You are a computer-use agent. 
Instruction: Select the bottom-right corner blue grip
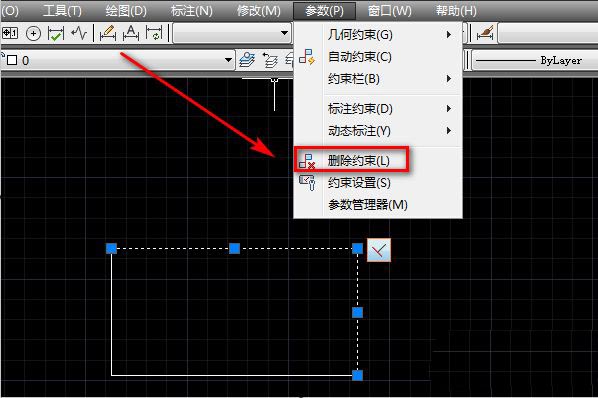tap(357, 375)
